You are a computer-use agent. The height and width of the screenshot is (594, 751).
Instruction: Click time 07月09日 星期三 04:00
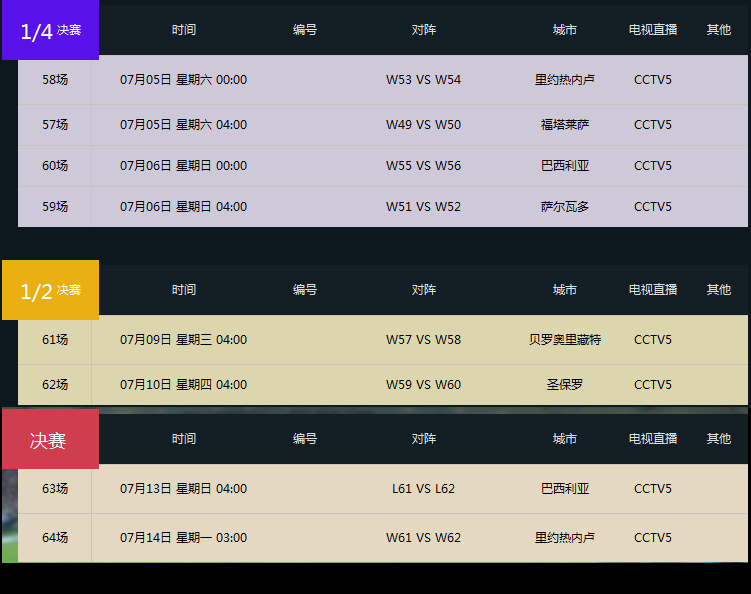(x=183, y=340)
